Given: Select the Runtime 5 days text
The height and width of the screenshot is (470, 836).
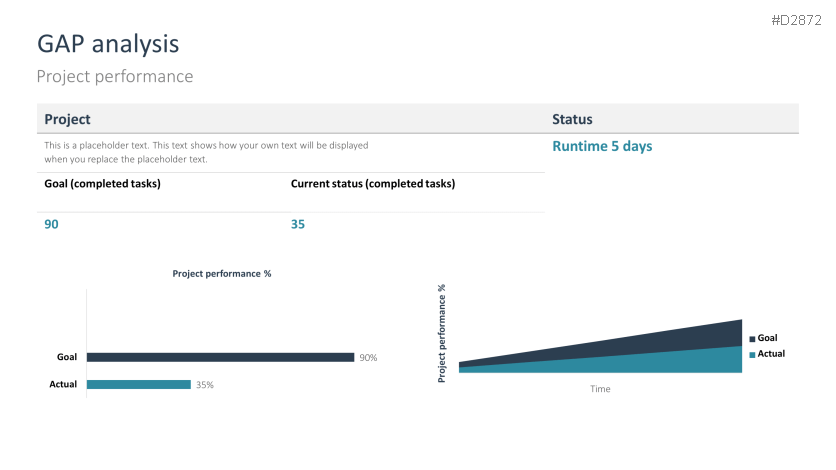Looking at the screenshot, I should [x=602, y=146].
